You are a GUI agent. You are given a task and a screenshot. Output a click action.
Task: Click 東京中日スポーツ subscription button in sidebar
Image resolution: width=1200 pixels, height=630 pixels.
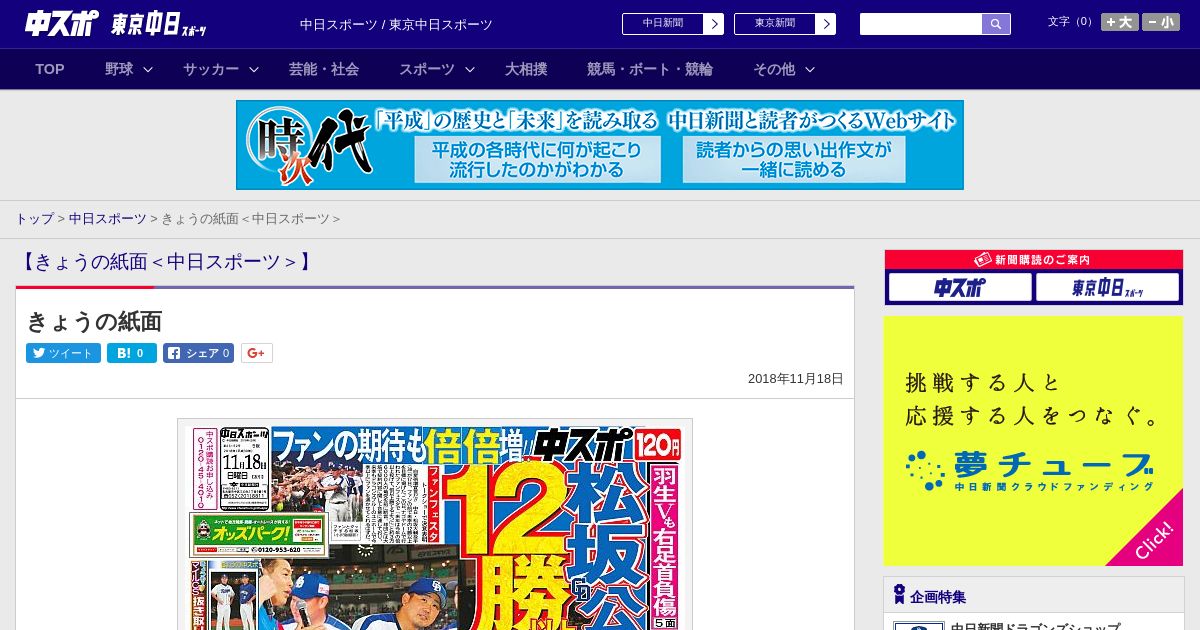tap(1107, 288)
